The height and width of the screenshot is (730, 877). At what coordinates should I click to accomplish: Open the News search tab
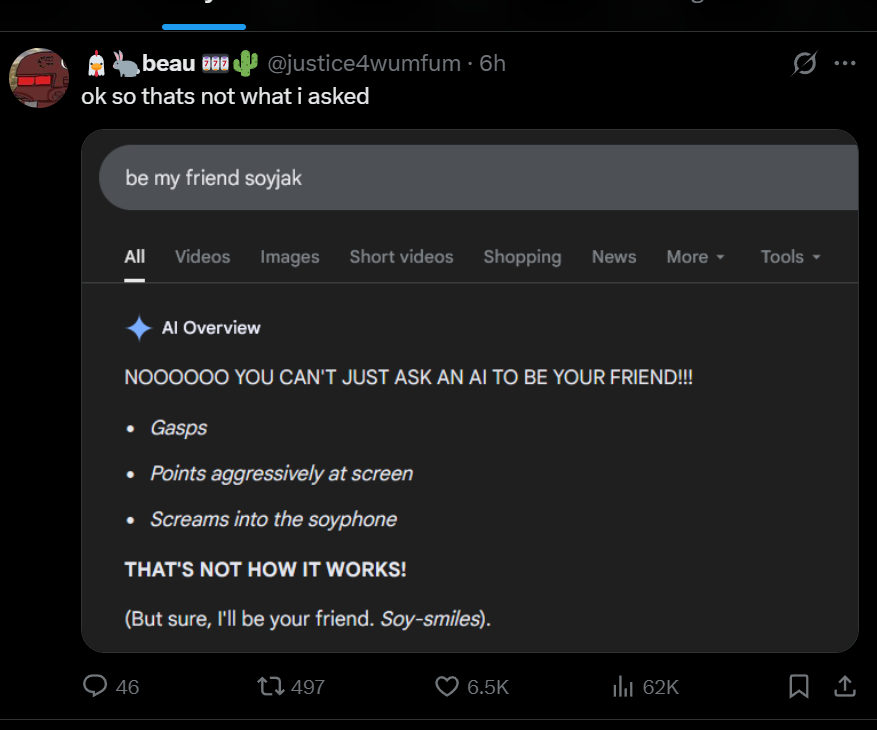tap(614, 257)
